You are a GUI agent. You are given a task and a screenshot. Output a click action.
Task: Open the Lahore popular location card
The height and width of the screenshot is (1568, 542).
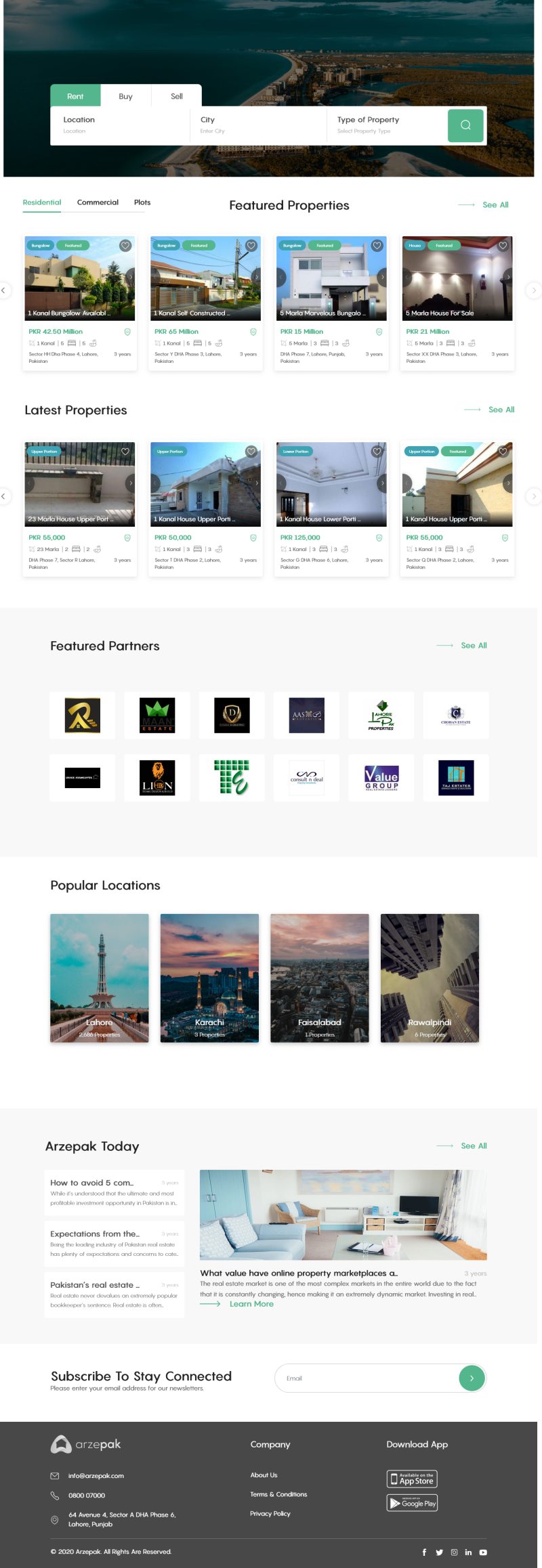(x=100, y=978)
